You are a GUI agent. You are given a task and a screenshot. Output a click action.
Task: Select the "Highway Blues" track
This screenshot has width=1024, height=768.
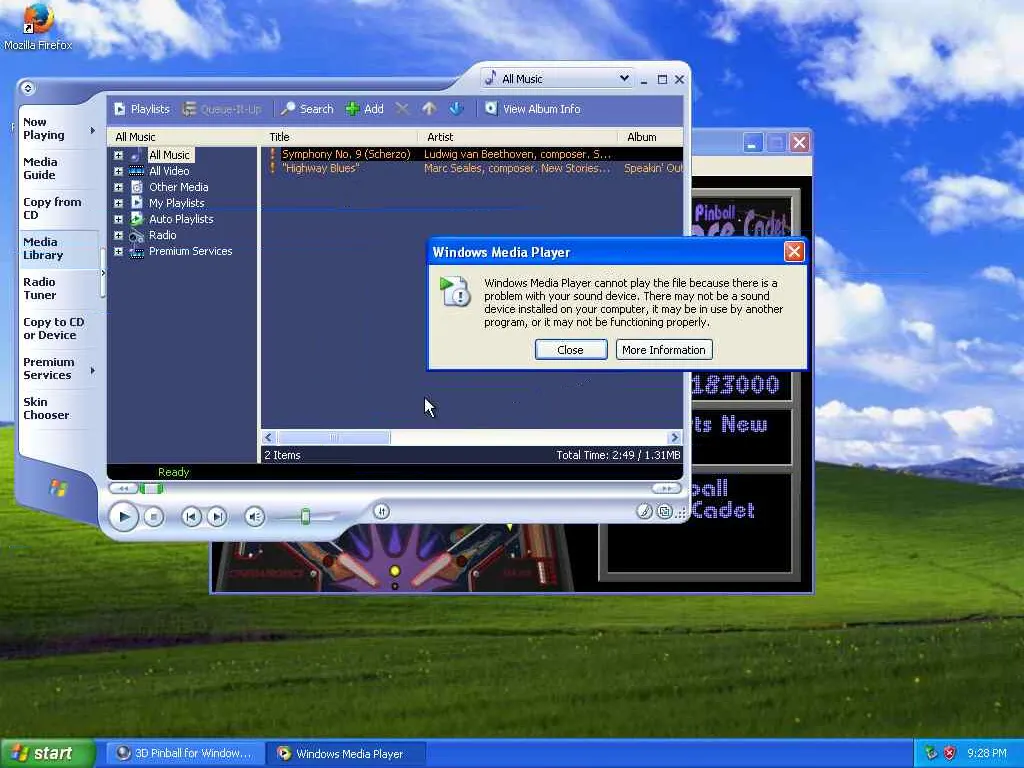pos(321,168)
